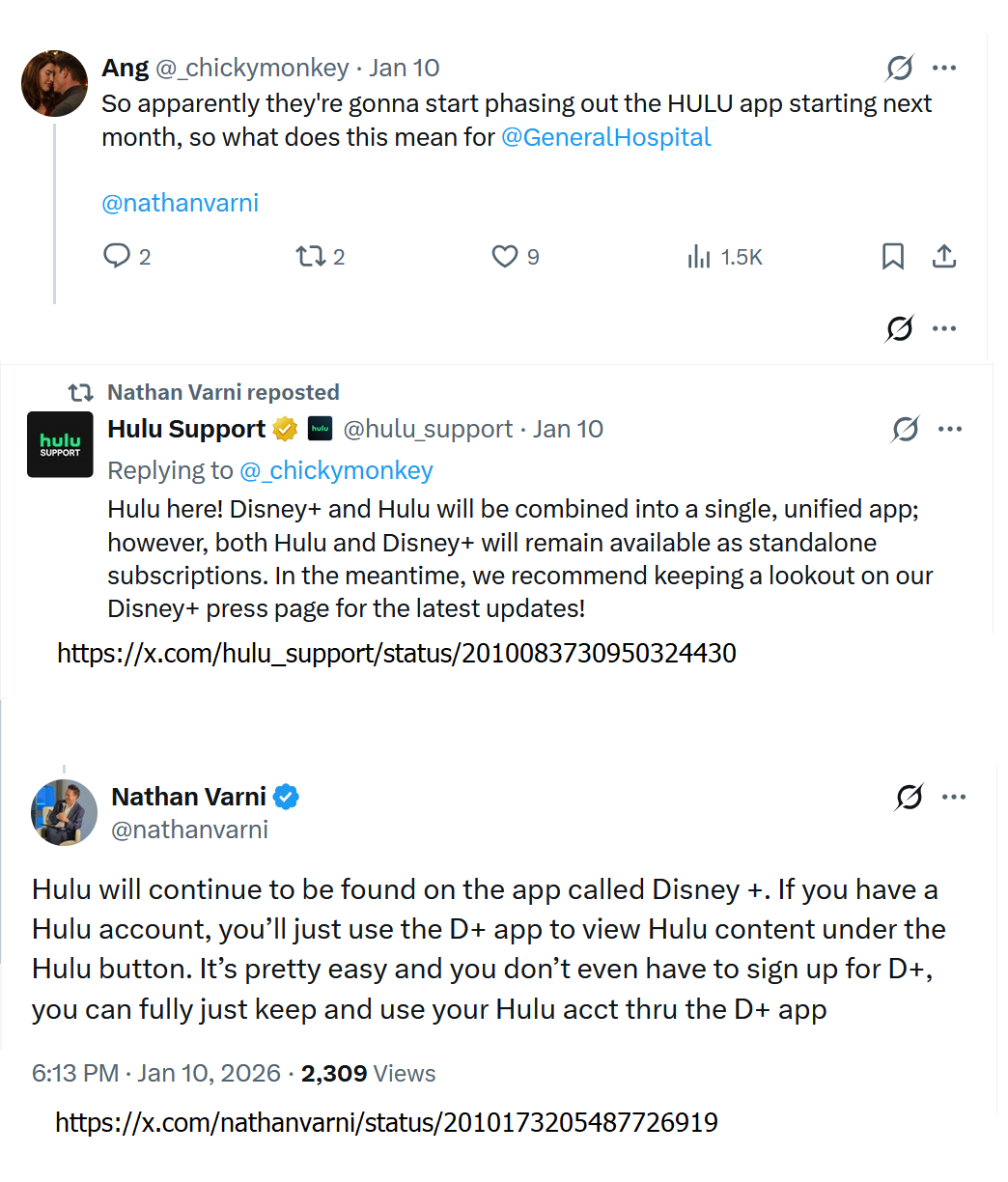Click Grok icon on Ang's tweet

899,68
